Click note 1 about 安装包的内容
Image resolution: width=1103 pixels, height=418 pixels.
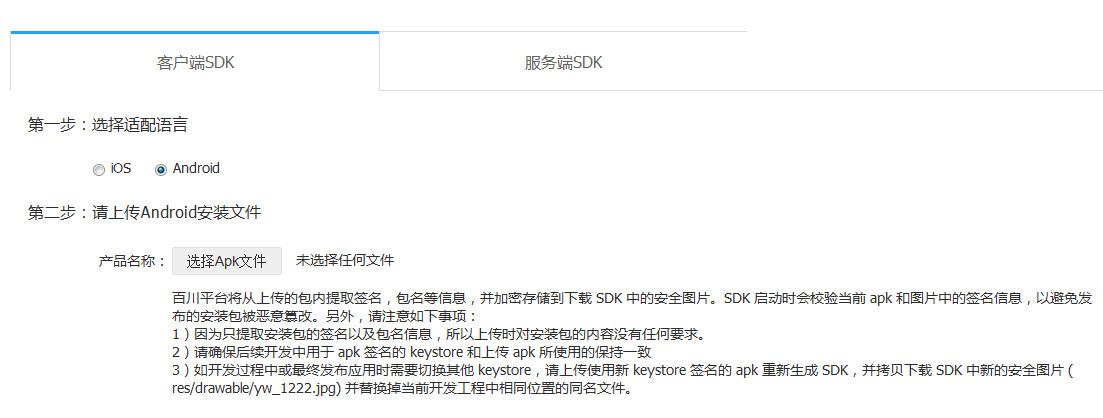(x=438, y=334)
